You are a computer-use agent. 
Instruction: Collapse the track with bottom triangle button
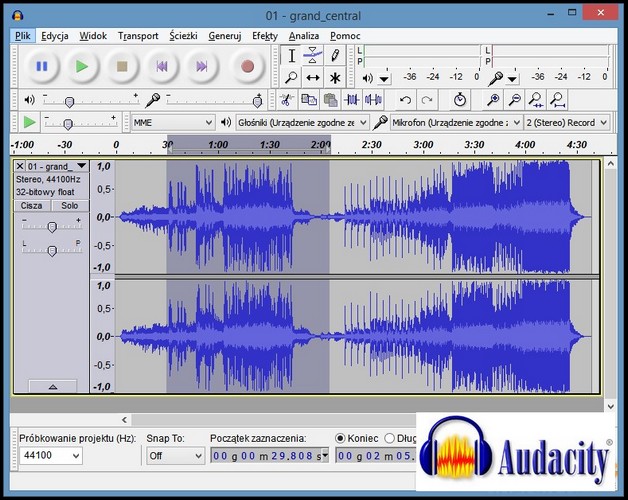53,387
